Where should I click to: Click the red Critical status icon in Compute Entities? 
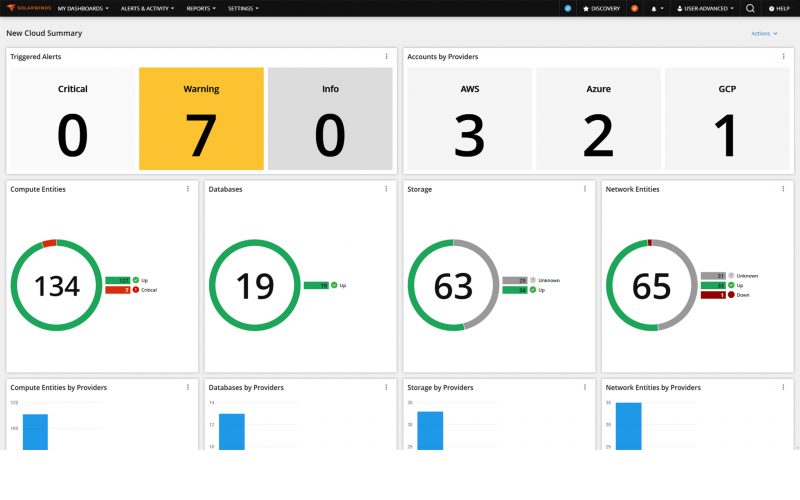[136, 290]
